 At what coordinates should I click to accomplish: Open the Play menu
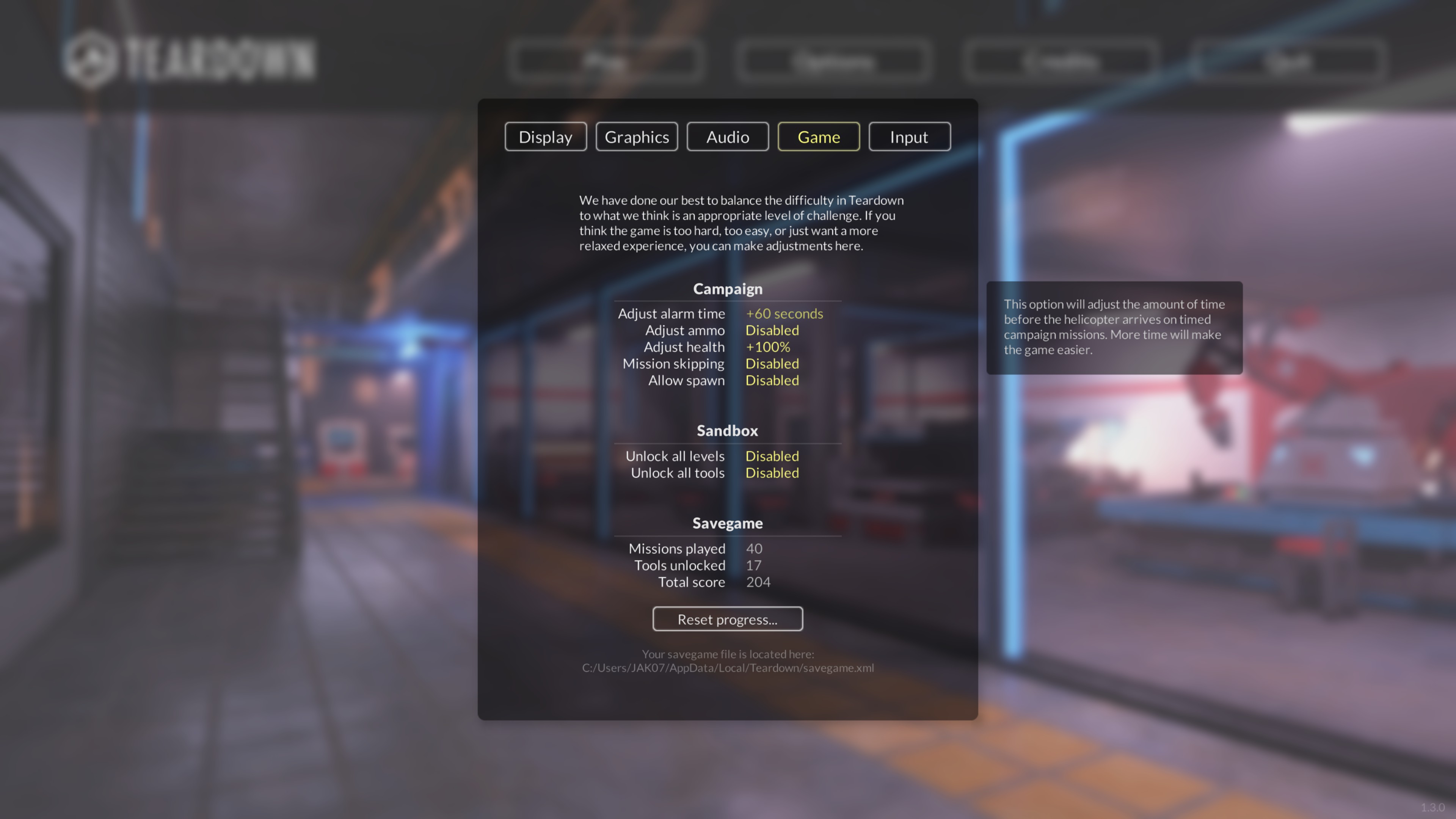tap(606, 61)
